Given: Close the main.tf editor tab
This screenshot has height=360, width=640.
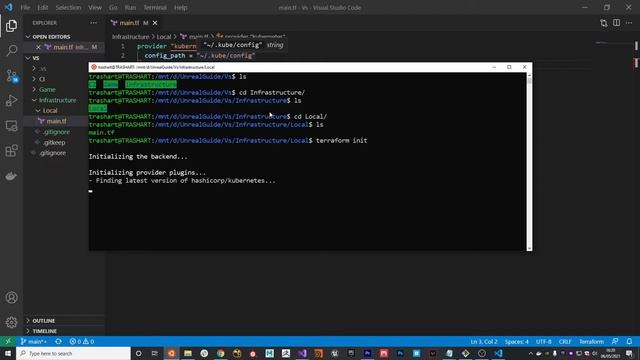Looking at the screenshot, I should pyautogui.click(x=155, y=23).
